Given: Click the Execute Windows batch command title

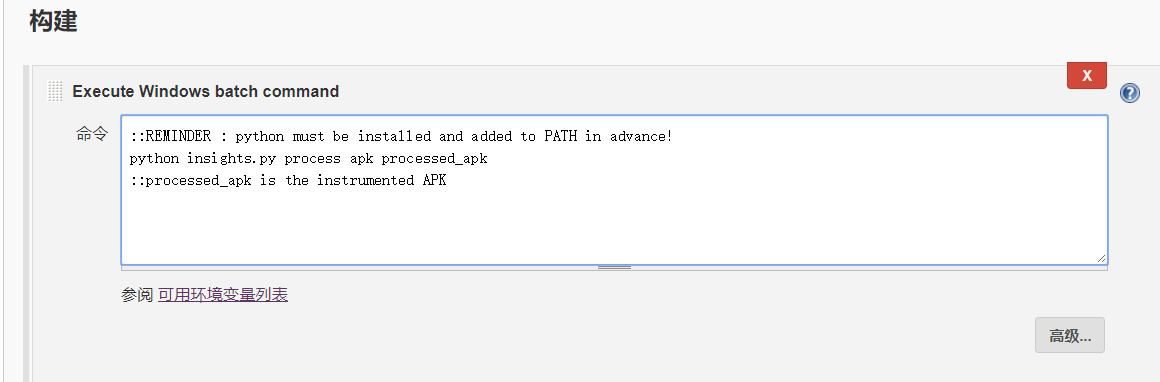Looking at the screenshot, I should pyautogui.click(x=206, y=91).
